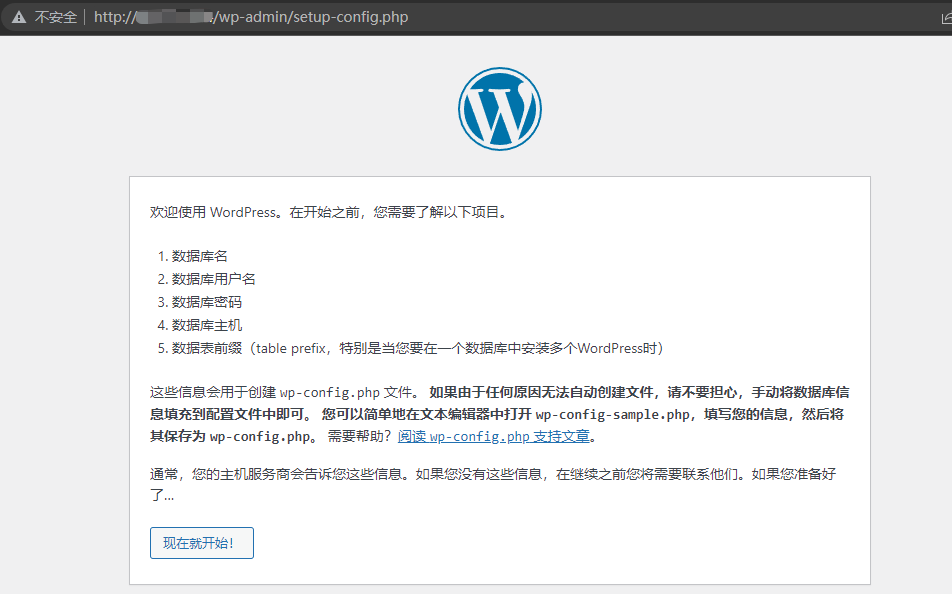The height and width of the screenshot is (594, 952).
Task: Click list item 数据库密码
Action: click(x=206, y=302)
